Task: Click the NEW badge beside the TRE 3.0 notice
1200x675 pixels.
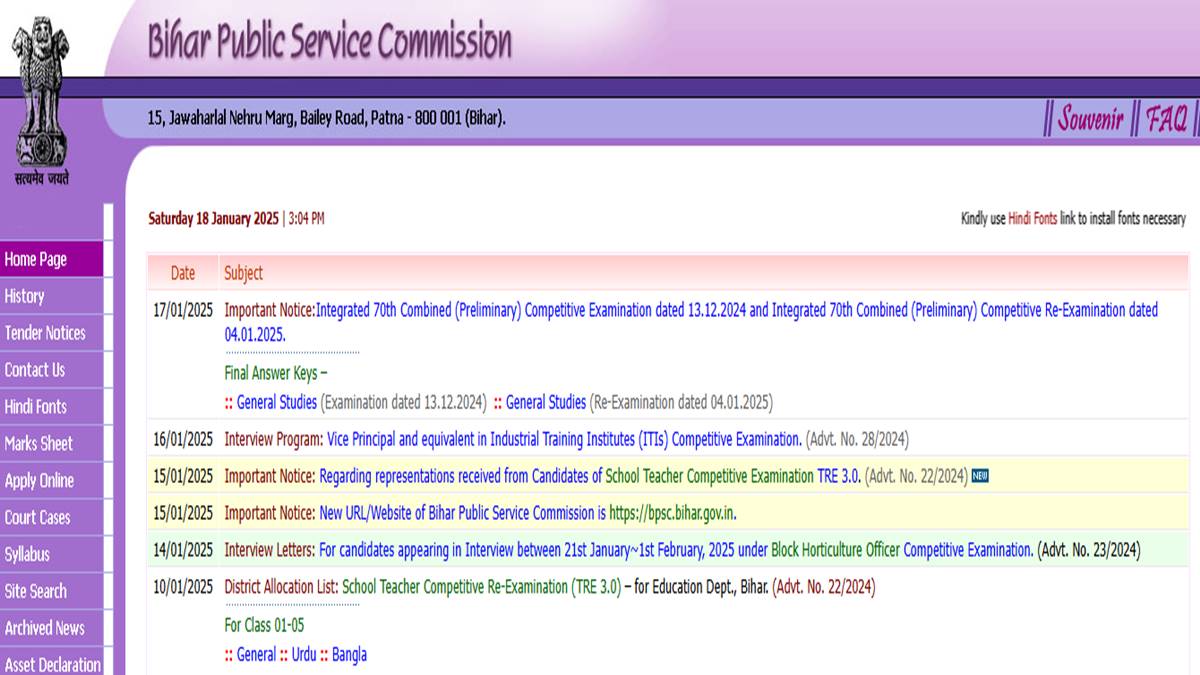Action: [x=978, y=477]
